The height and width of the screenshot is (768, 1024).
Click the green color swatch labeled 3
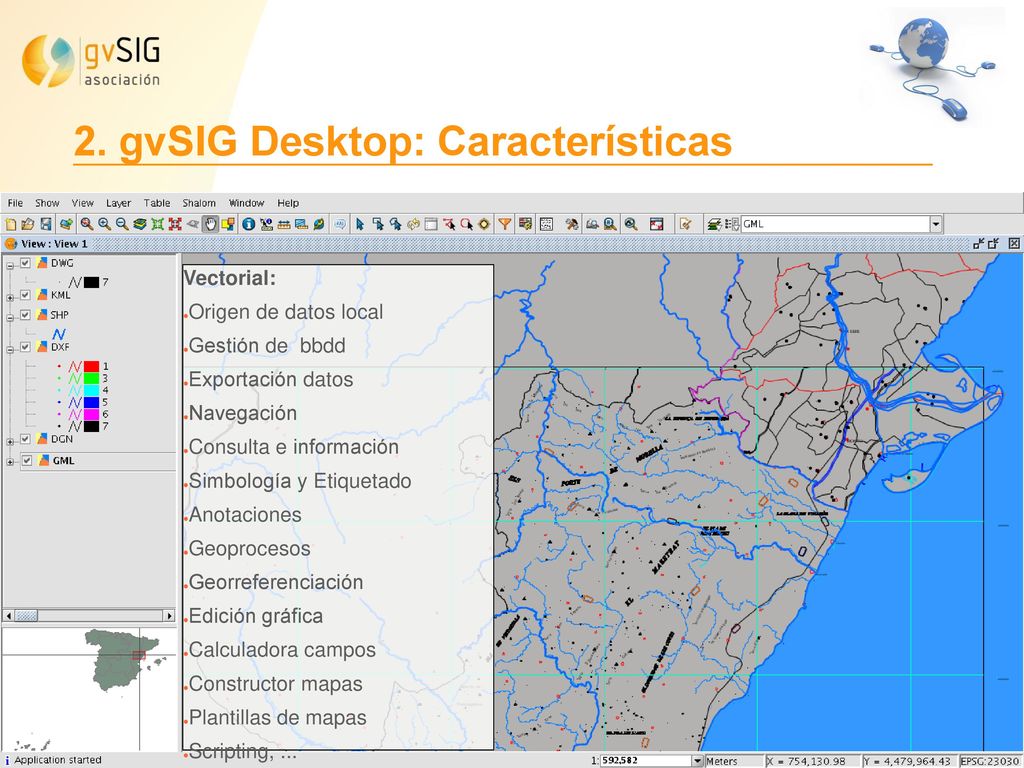pos(91,378)
